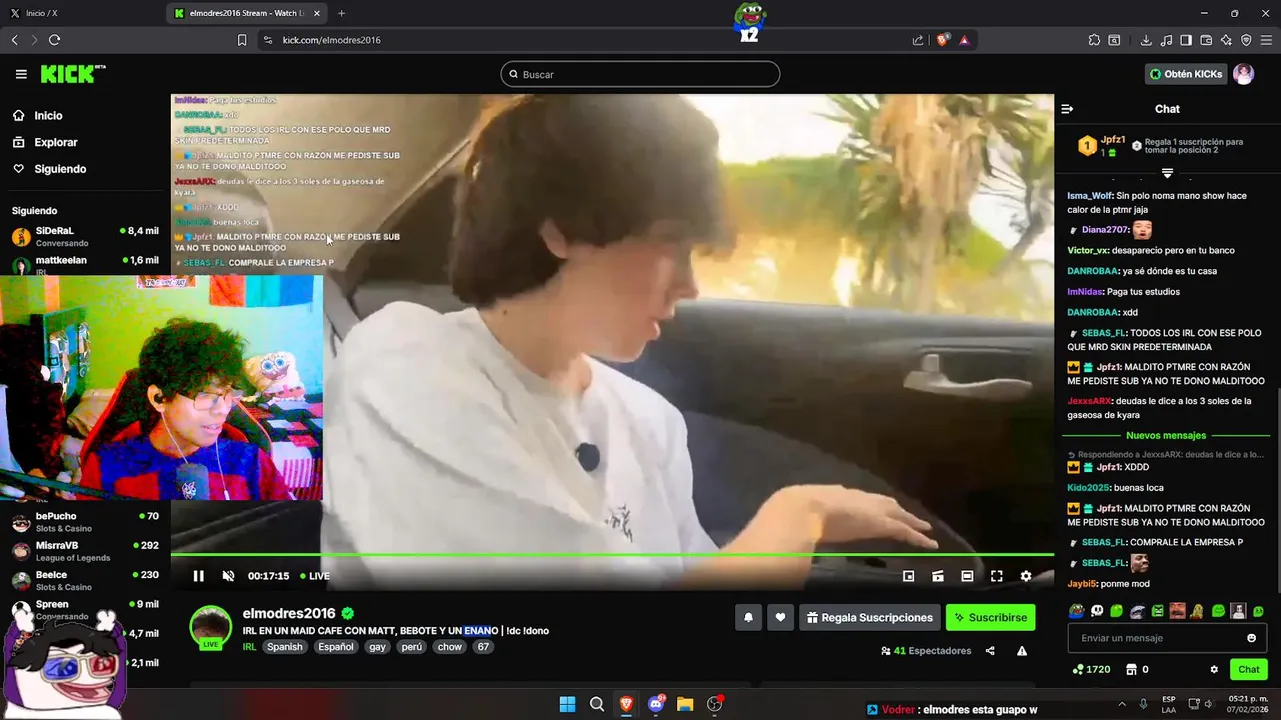Open player settings gear
Screen dimensions: 1281x720
[1025, 576]
